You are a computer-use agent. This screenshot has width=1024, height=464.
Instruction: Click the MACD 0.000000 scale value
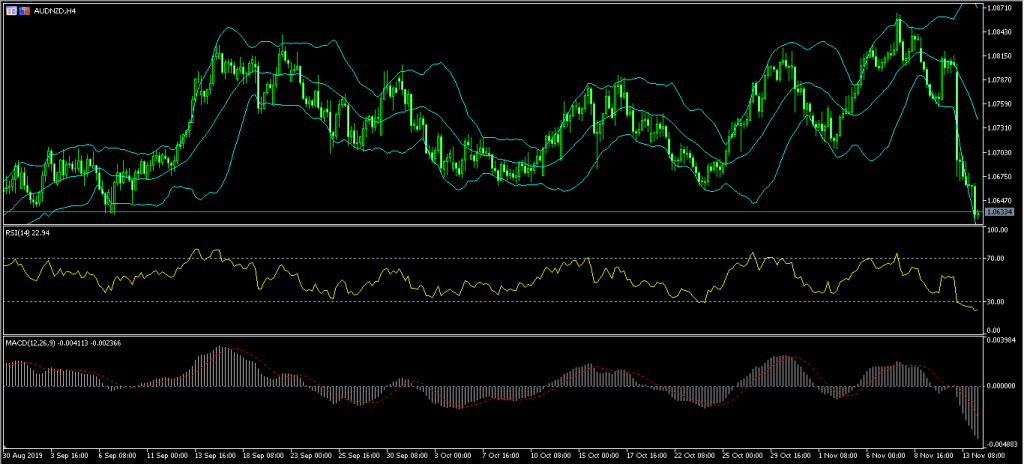click(1000, 386)
